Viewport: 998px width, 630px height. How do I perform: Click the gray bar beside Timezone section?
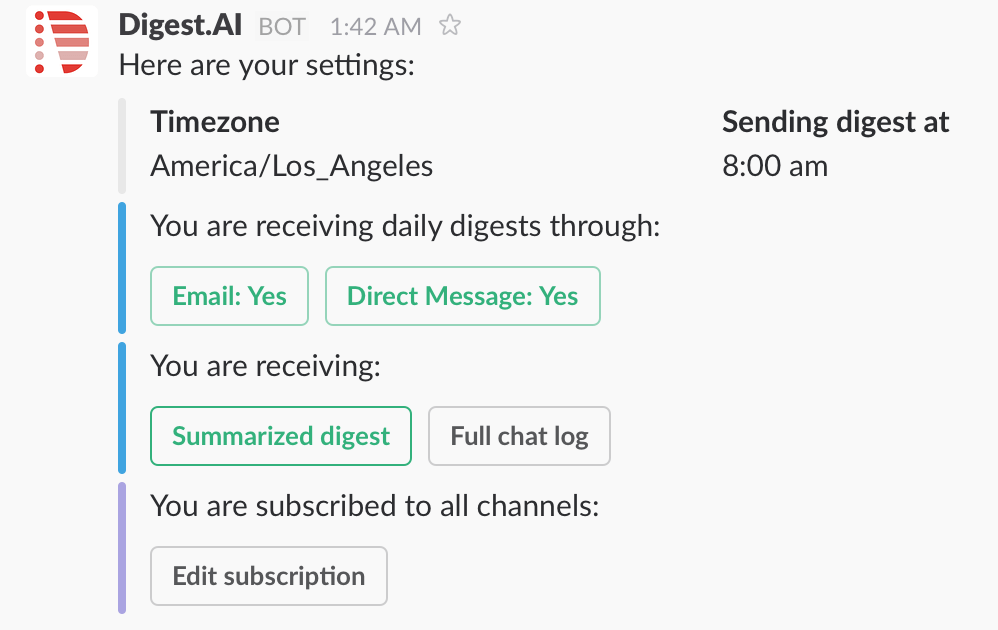[x=122, y=146]
